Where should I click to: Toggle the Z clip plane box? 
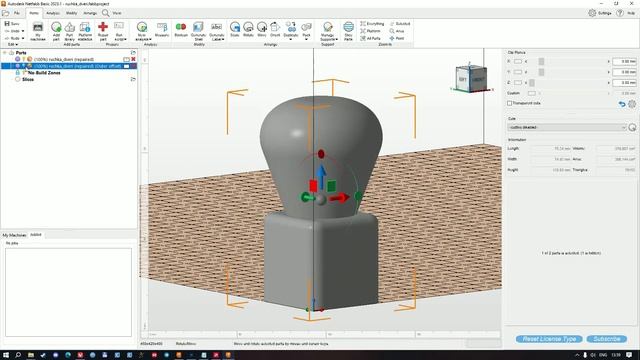518,82
